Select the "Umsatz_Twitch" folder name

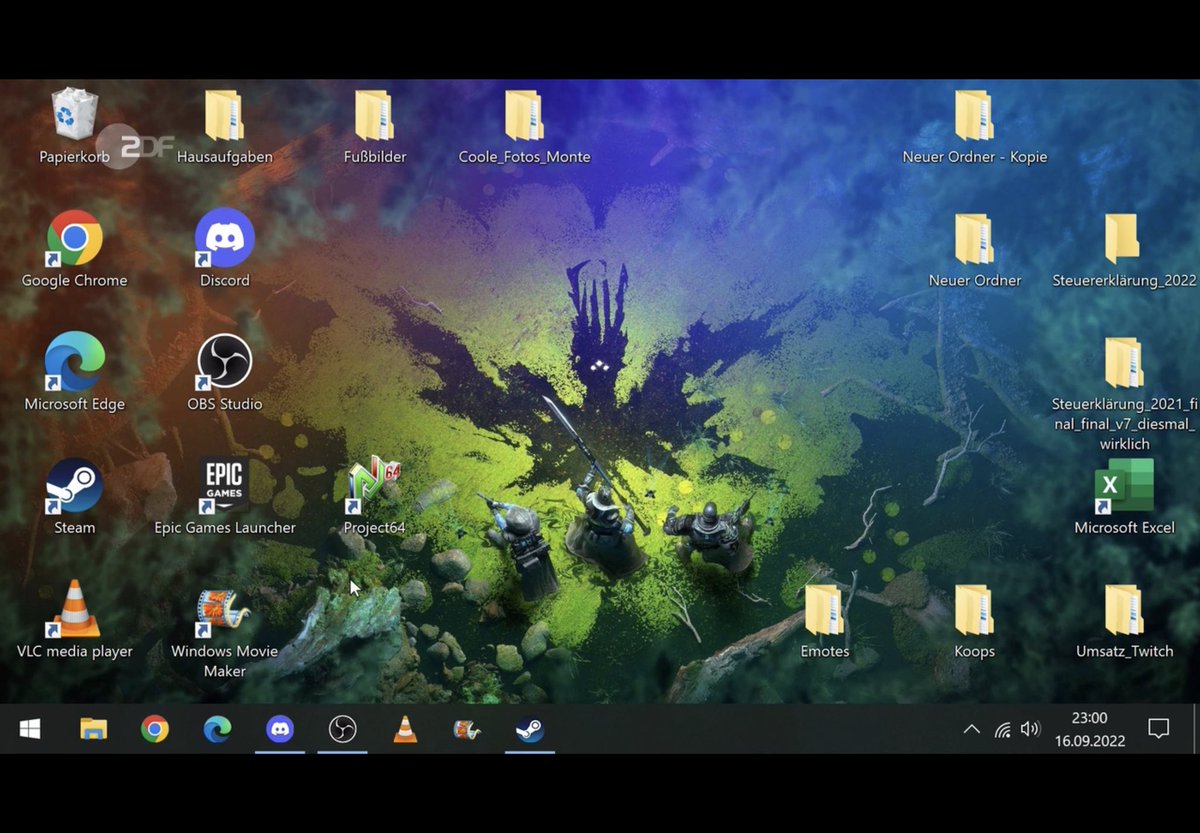coord(1124,651)
